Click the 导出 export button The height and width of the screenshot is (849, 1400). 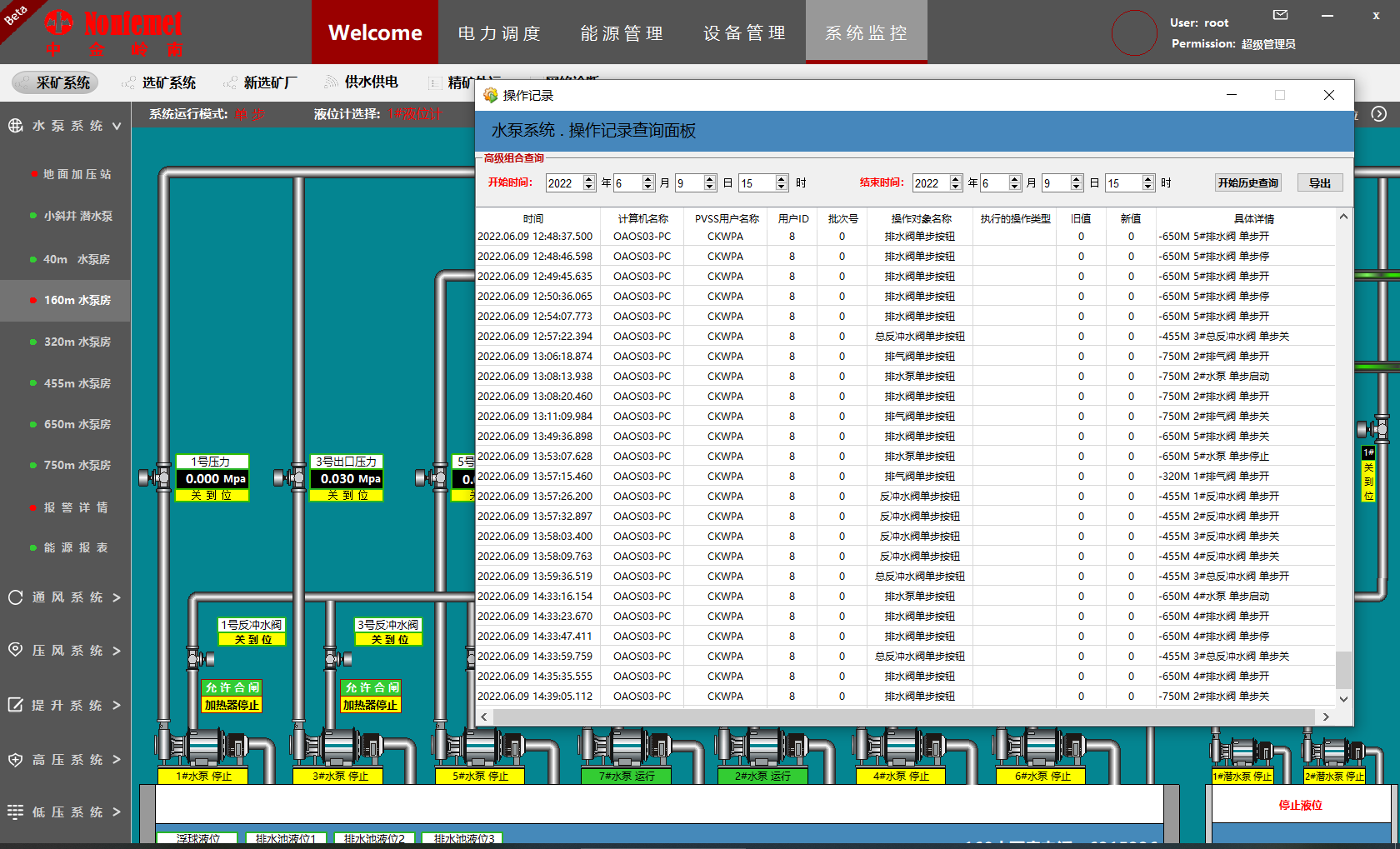1320,183
